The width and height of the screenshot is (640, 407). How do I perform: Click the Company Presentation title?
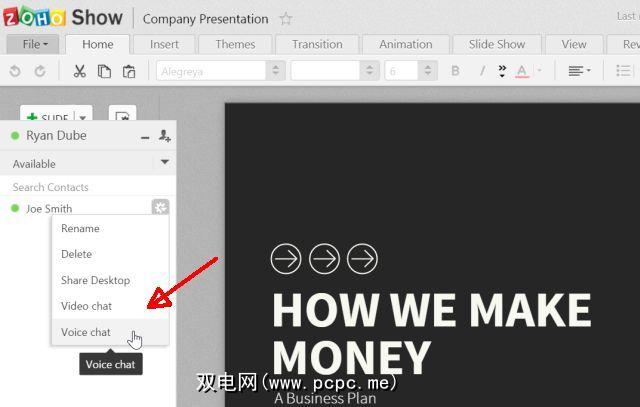coord(205,19)
